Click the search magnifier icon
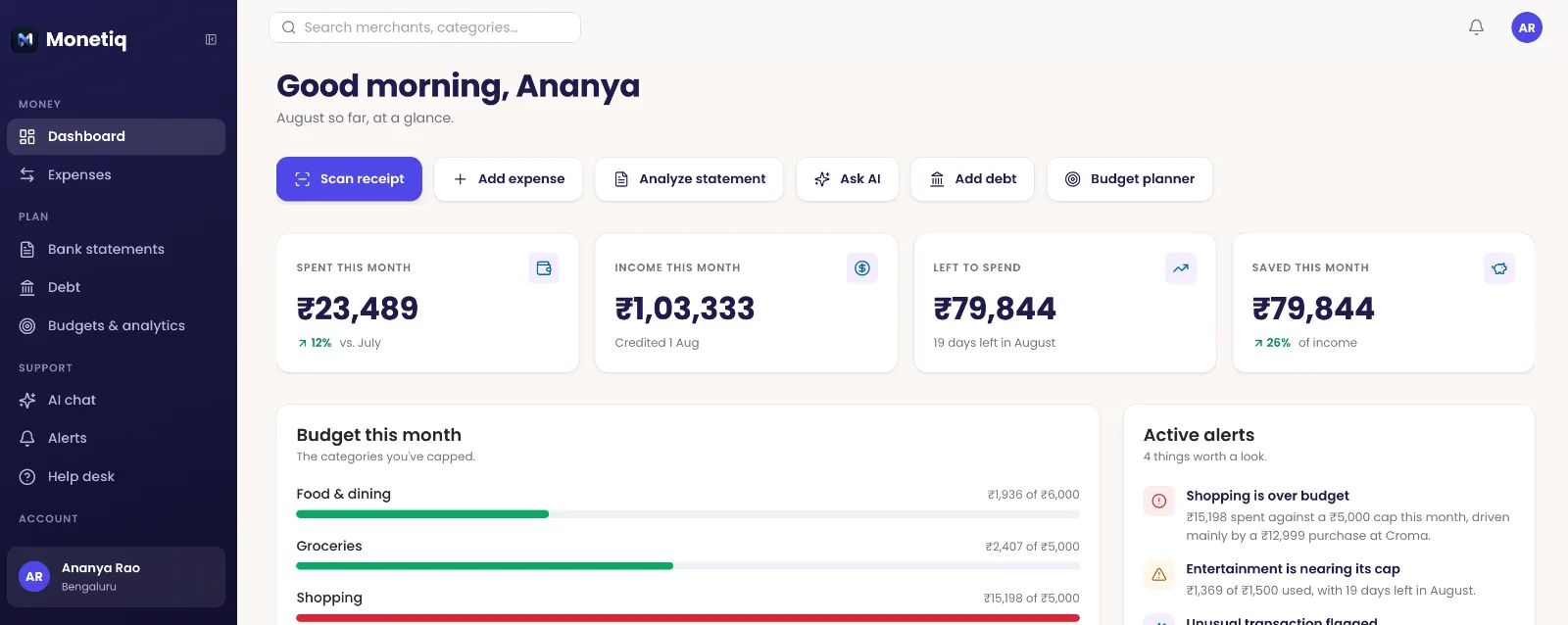1568x625 pixels. (289, 27)
